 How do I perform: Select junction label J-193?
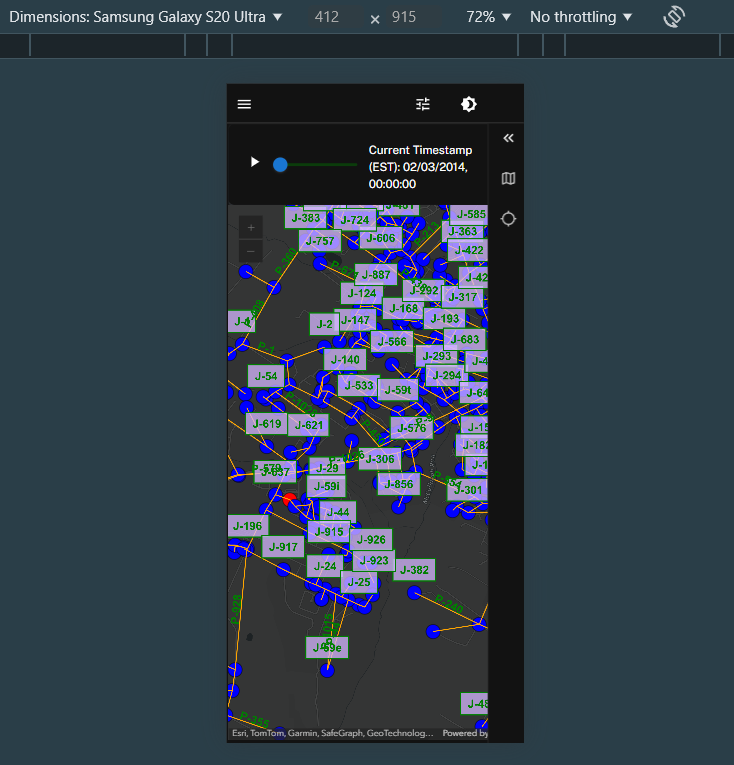coord(445,319)
